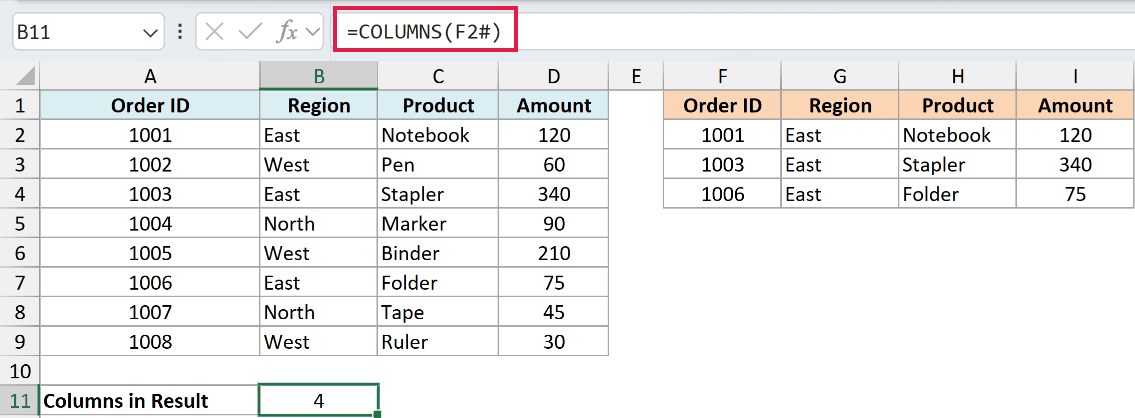Screen dimensions: 1135x418
Task: Select the amount cell showing 90
Action: [554, 224]
